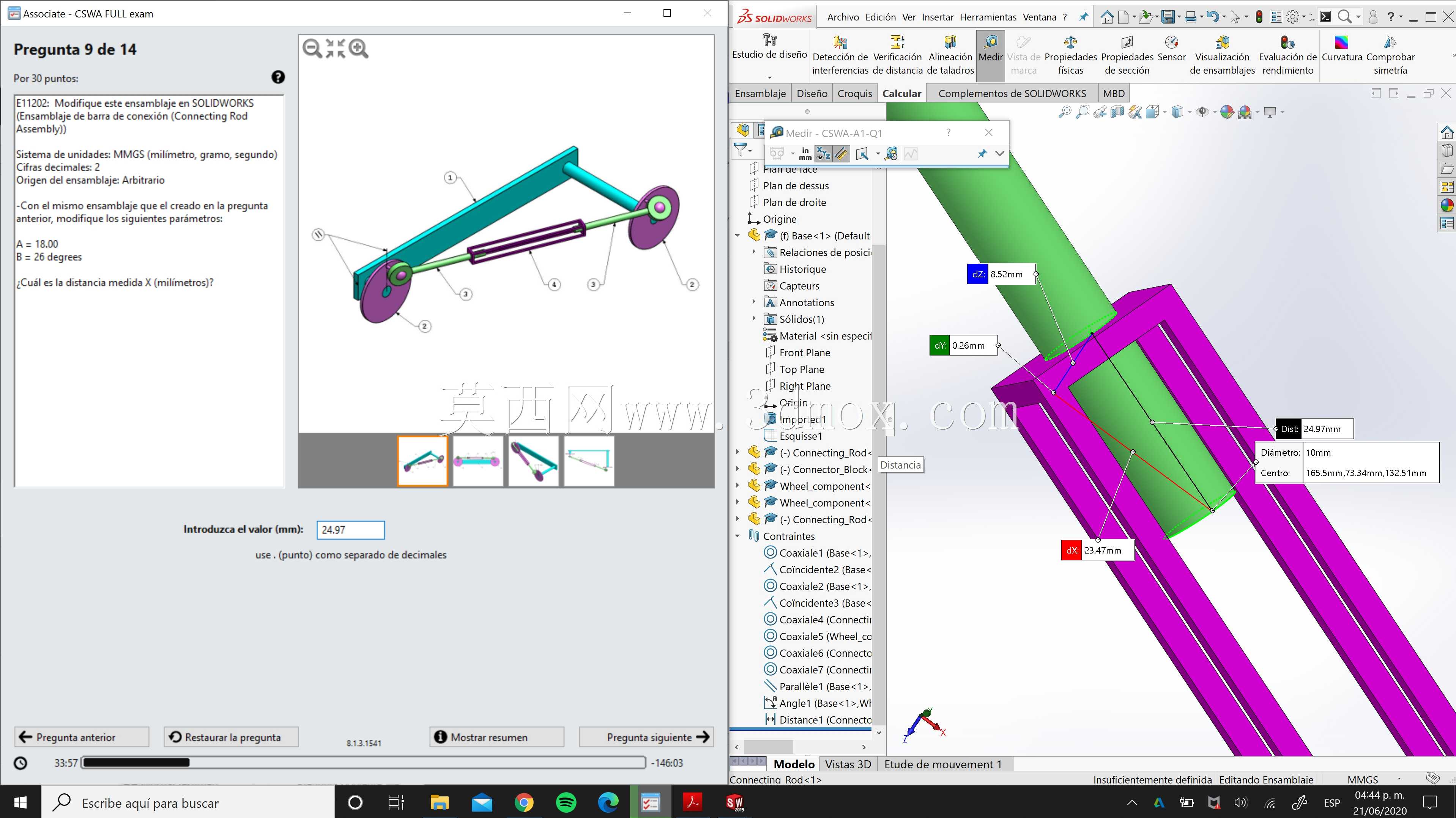Click Mostrar resumen button

point(497,737)
